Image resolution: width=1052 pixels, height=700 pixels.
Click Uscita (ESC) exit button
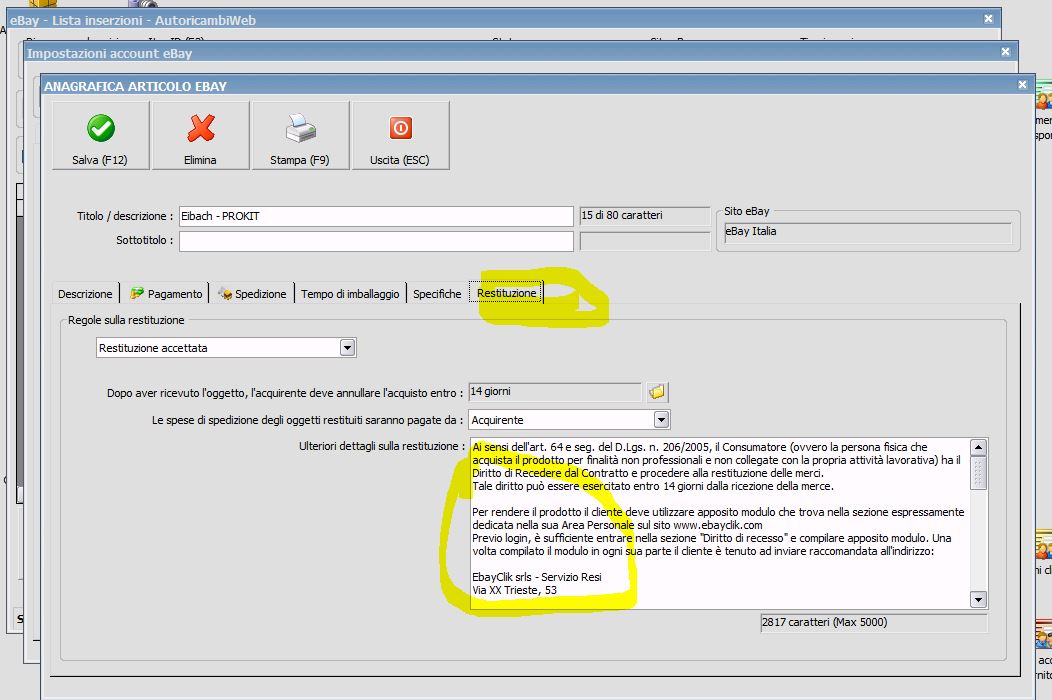coord(400,136)
